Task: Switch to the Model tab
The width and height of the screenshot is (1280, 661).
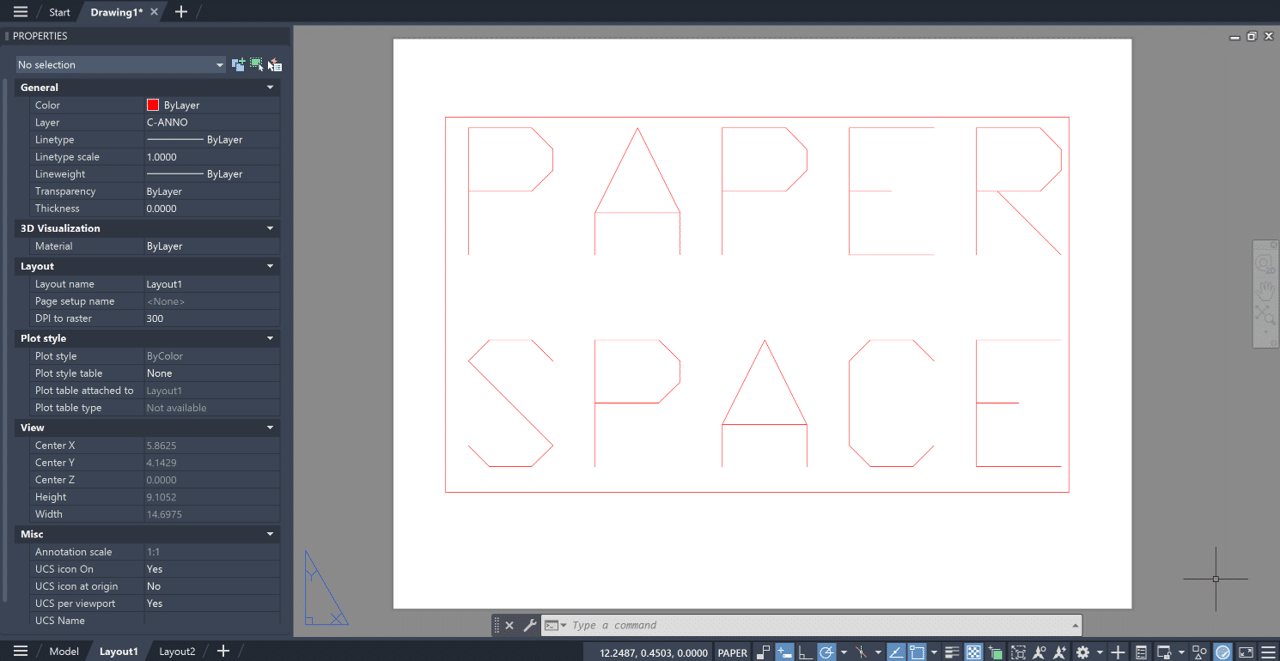Action: 64,651
